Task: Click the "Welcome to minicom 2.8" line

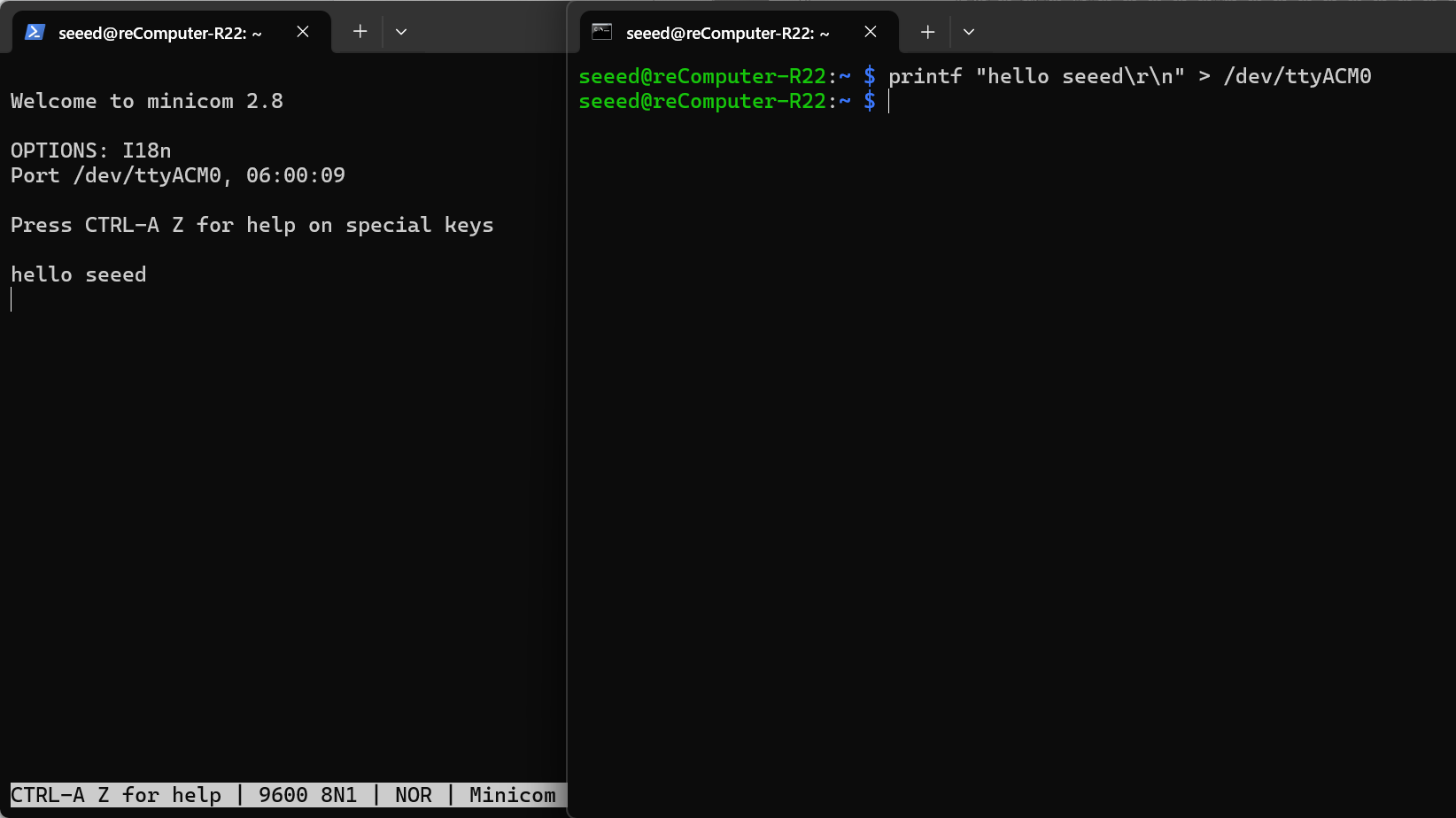Action: point(147,101)
